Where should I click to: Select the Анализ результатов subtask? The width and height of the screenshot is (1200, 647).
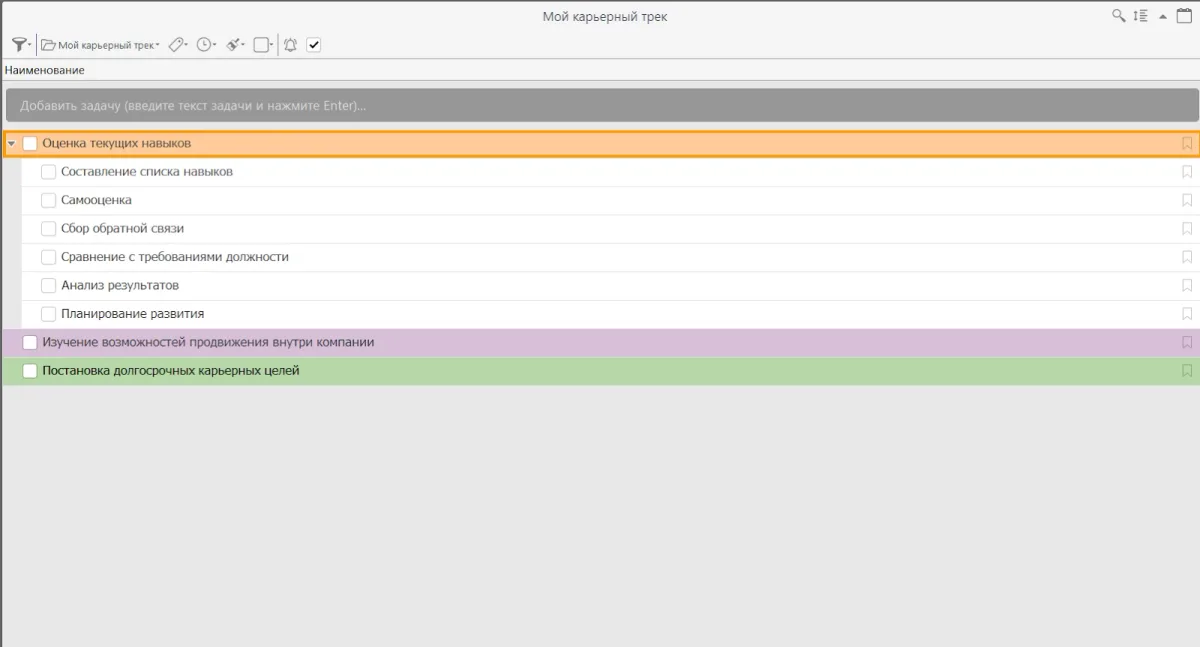pyautogui.click(x=120, y=286)
